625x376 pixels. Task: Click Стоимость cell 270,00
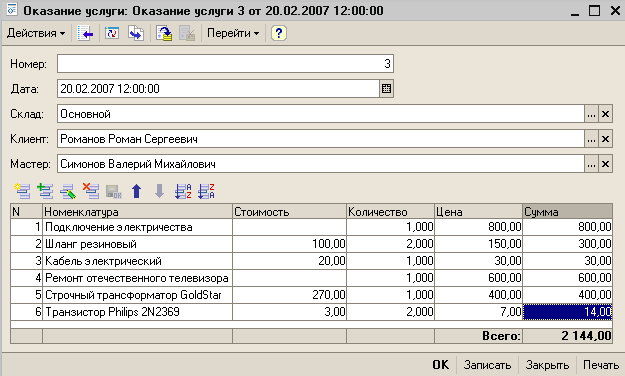[x=289, y=295]
